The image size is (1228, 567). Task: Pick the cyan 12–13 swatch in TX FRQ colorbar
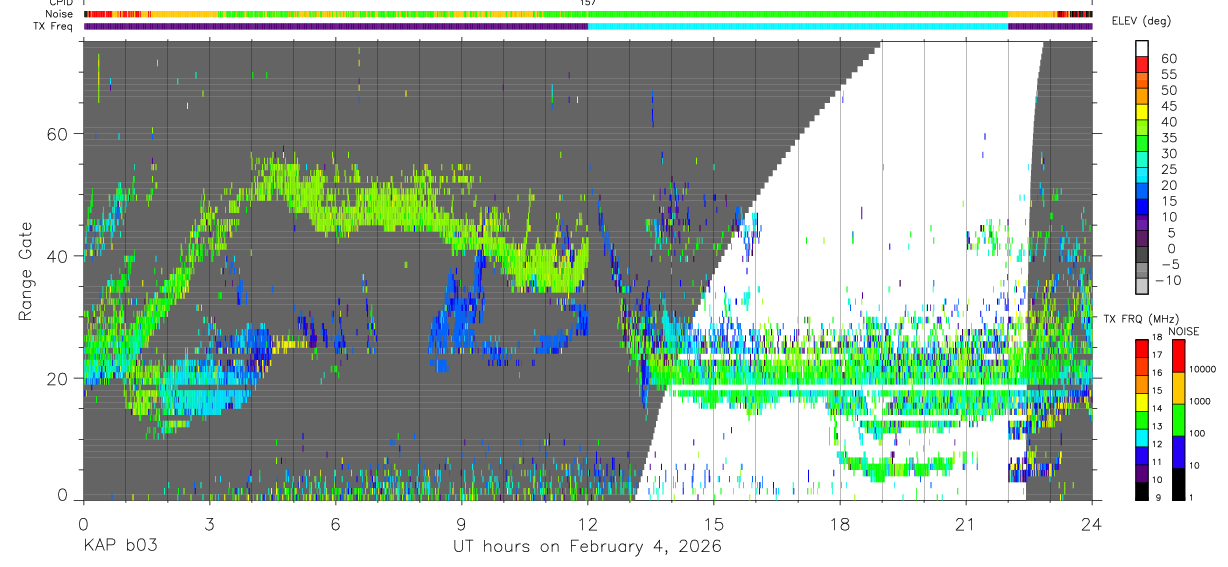pos(1142,438)
